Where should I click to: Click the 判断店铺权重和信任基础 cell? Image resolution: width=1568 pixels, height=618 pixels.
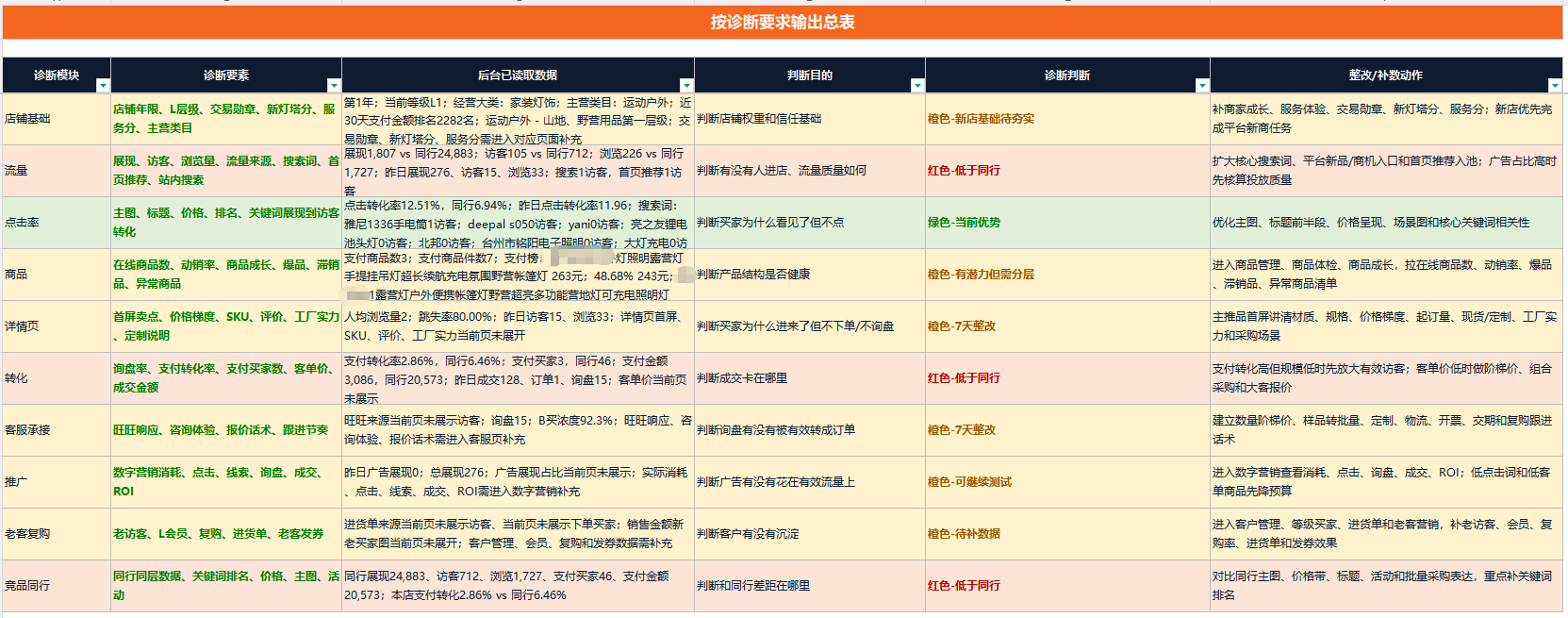(x=810, y=119)
